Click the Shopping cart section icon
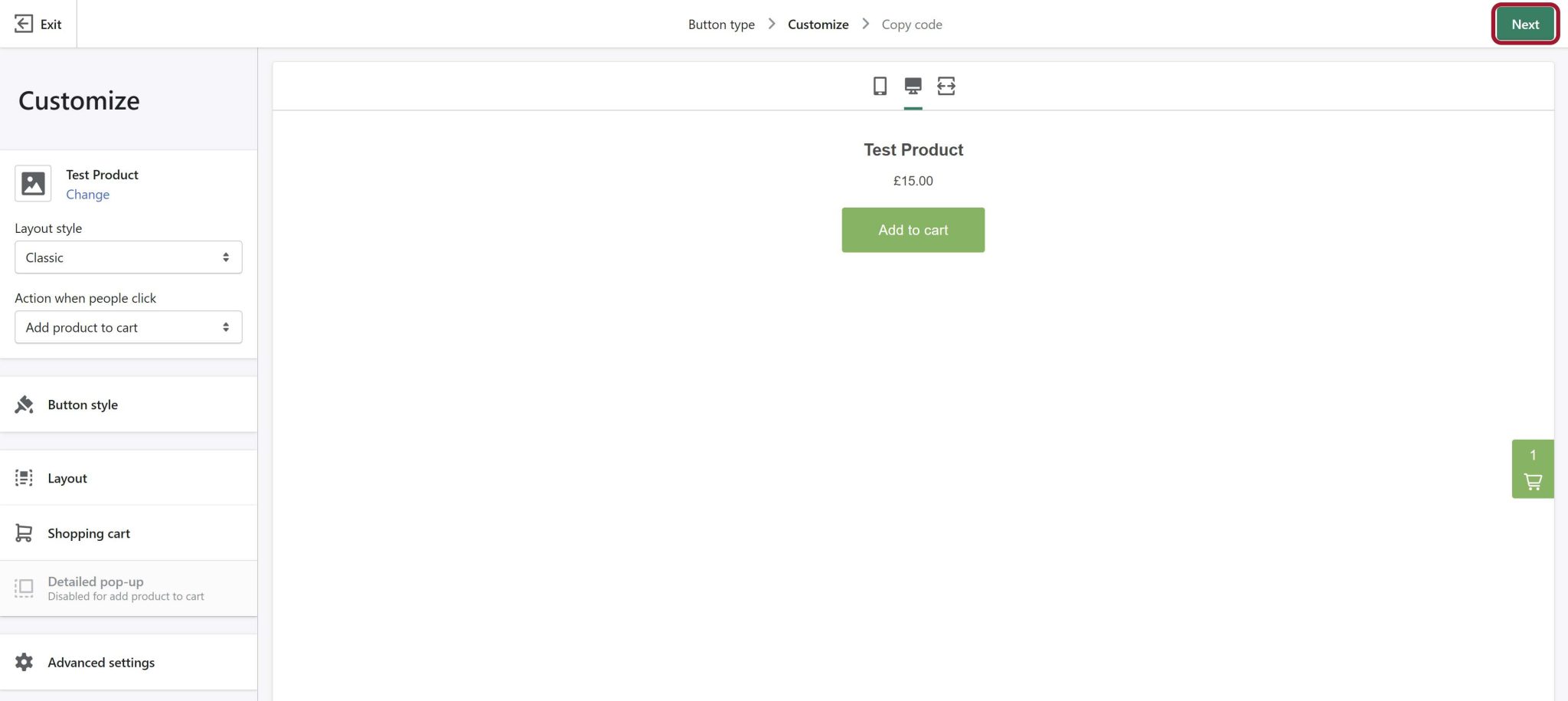The image size is (1568, 701). tap(24, 533)
